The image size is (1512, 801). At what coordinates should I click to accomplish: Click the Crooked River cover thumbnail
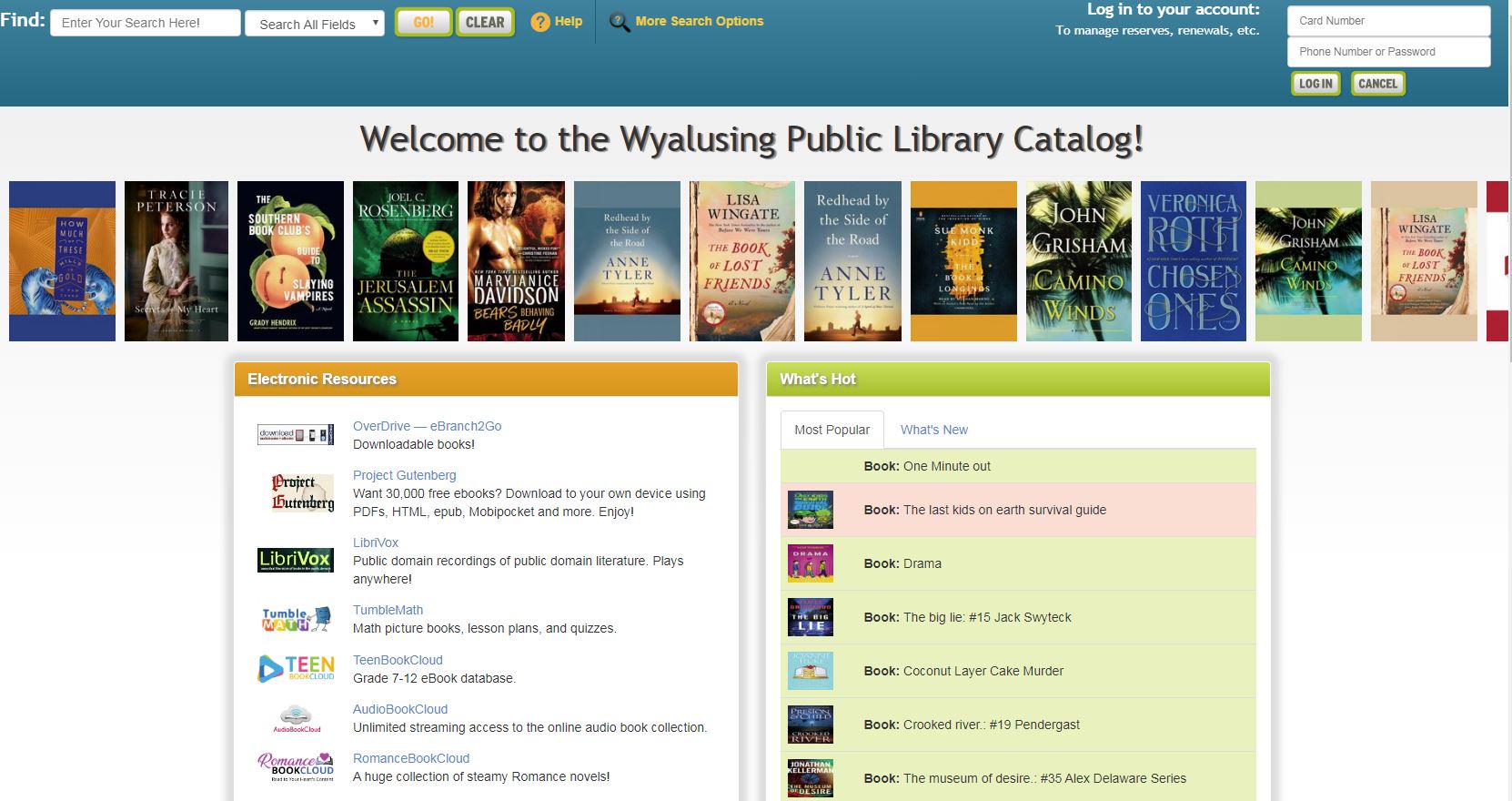click(x=811, y=725)
